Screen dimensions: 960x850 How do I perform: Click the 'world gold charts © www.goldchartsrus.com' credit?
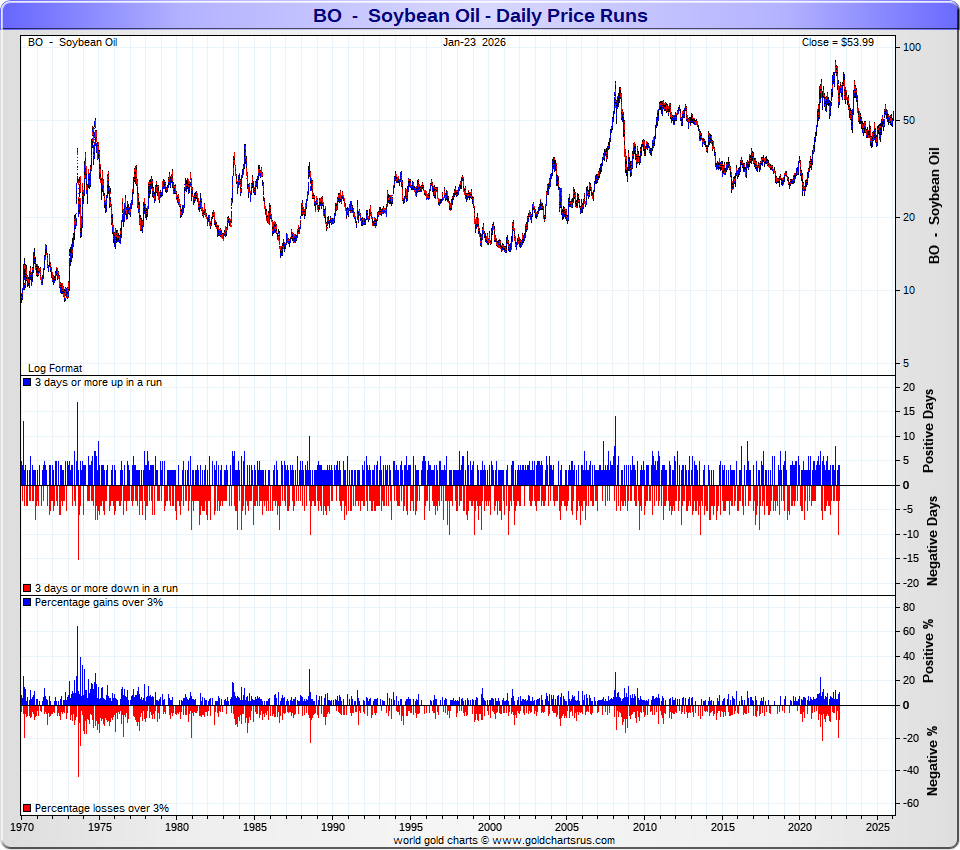pyautogui.click(x=504, y=840)
